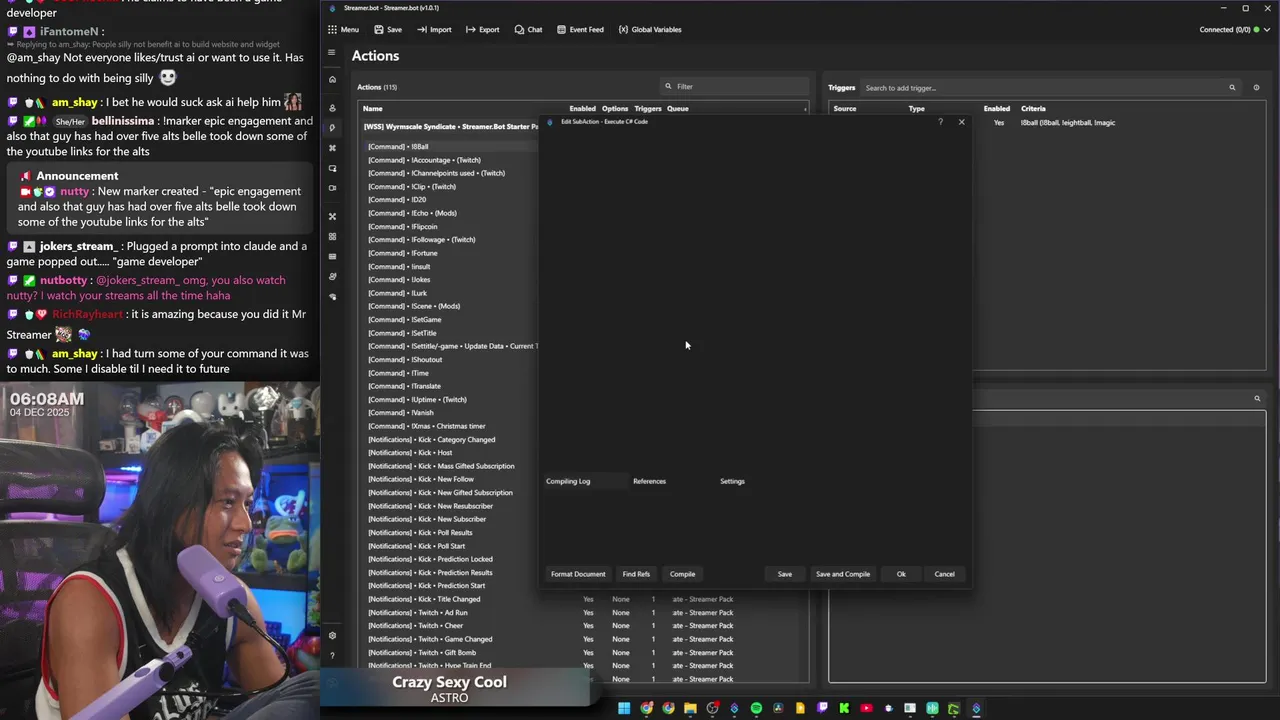Select [Command] !Translate action

[x=404, y=386]
